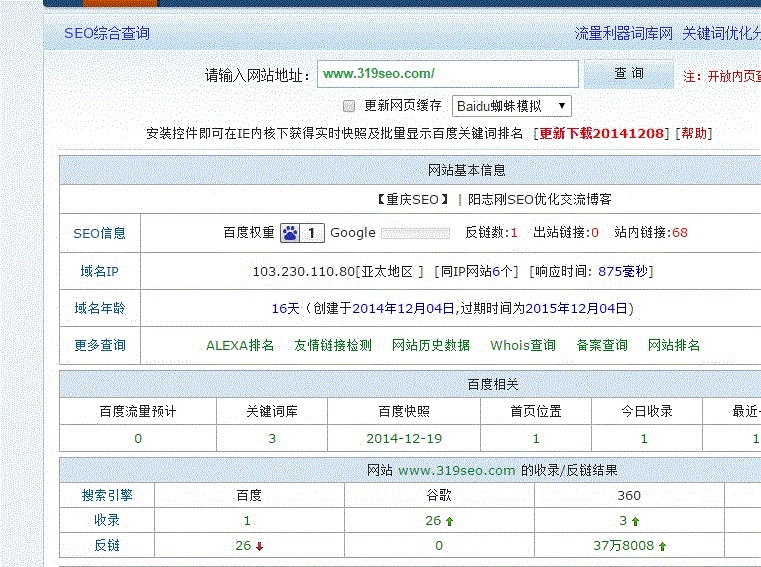The image size is (761, 567).
Task: Click the 谷歌 column header
Action: tap(439, 496)
